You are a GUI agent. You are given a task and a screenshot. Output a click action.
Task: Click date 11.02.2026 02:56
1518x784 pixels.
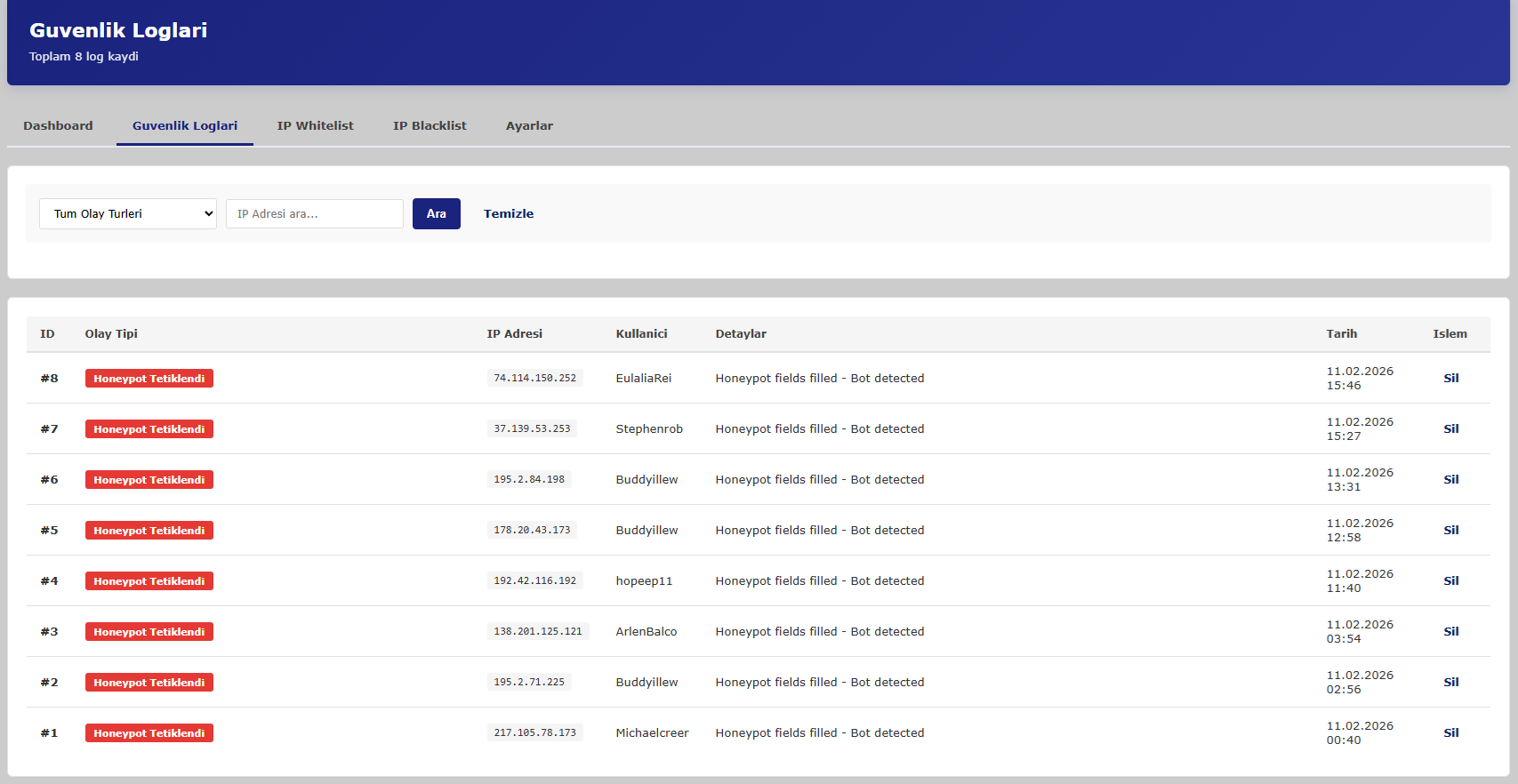click(1360, 682)
